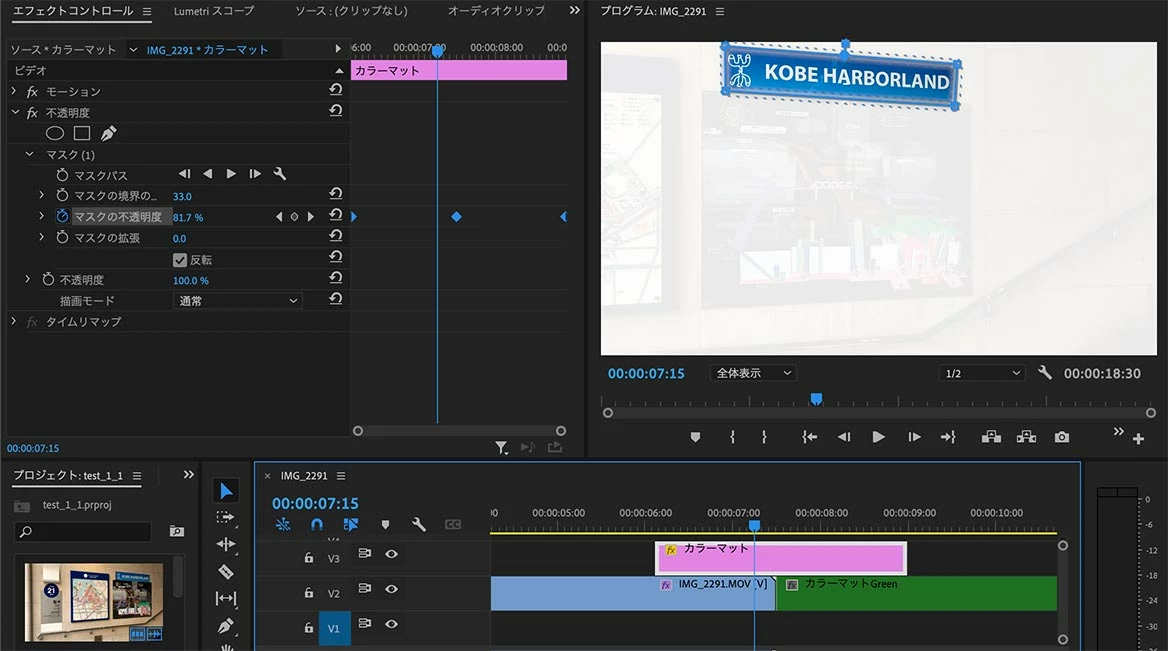
Task: Toggle V2 track visibility eye
Action: (x=391, y=588)
